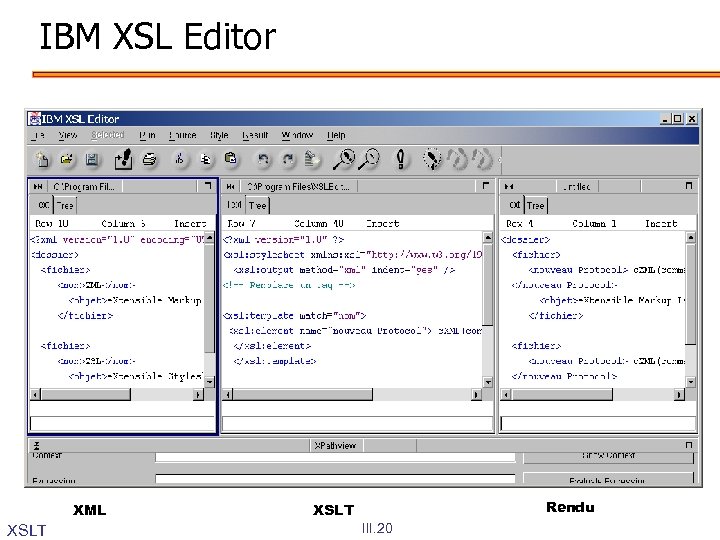720x540 pixels.
Task: Open the Source menu
Action: coord(182,135)
